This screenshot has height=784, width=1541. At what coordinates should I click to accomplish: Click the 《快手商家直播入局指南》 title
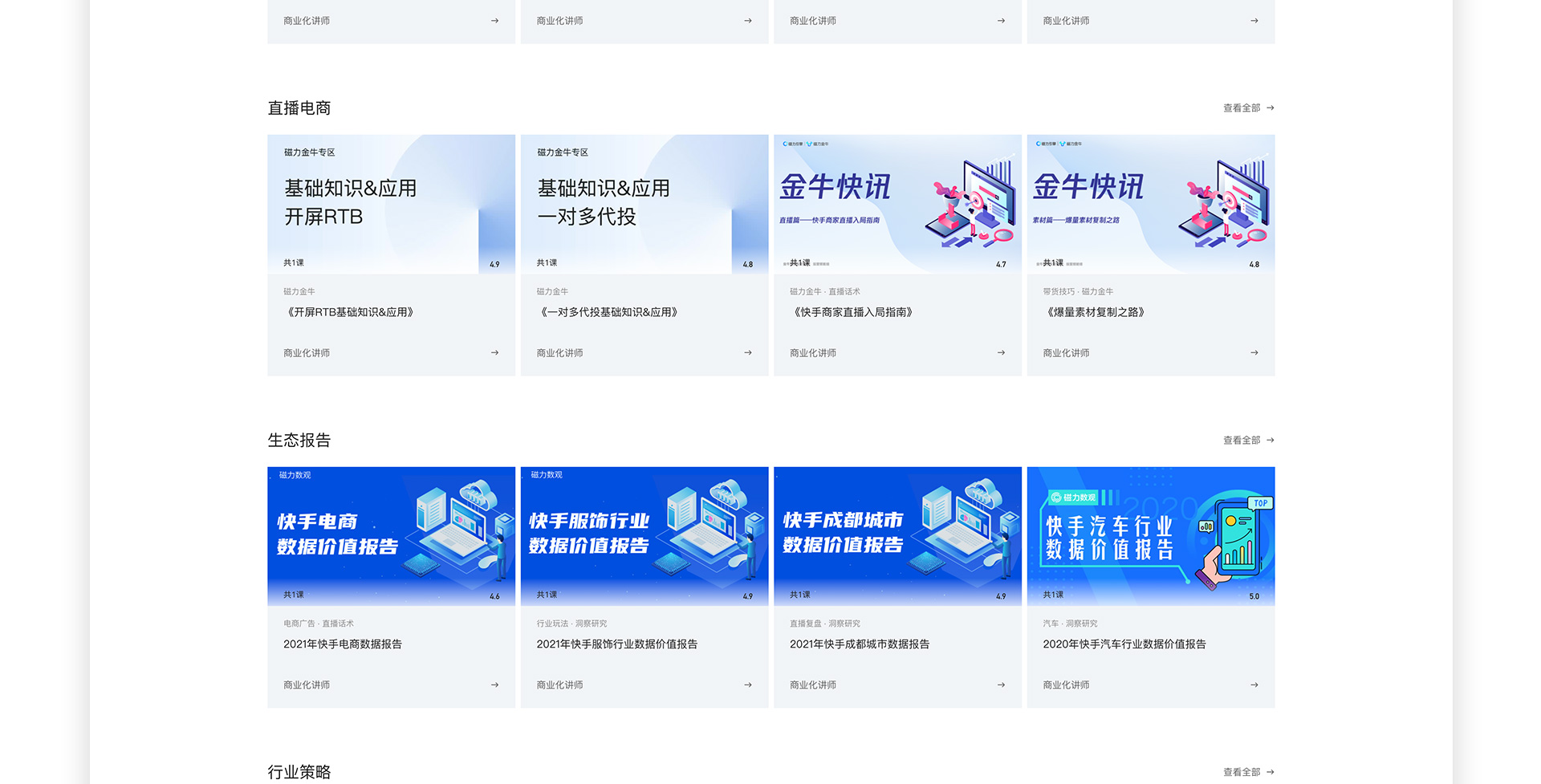click(x=852, y=312)
